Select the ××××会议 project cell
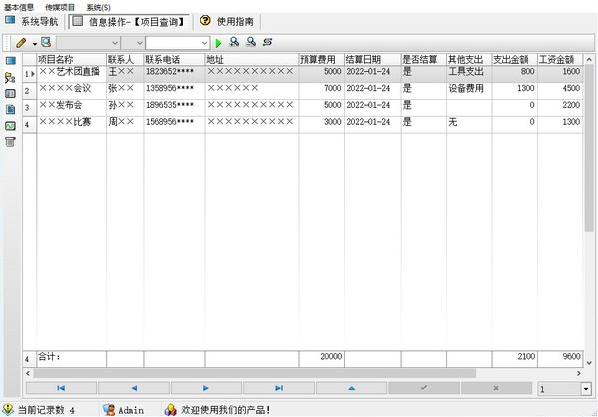This screenshot has width=598, height=417. coord(71,91)
